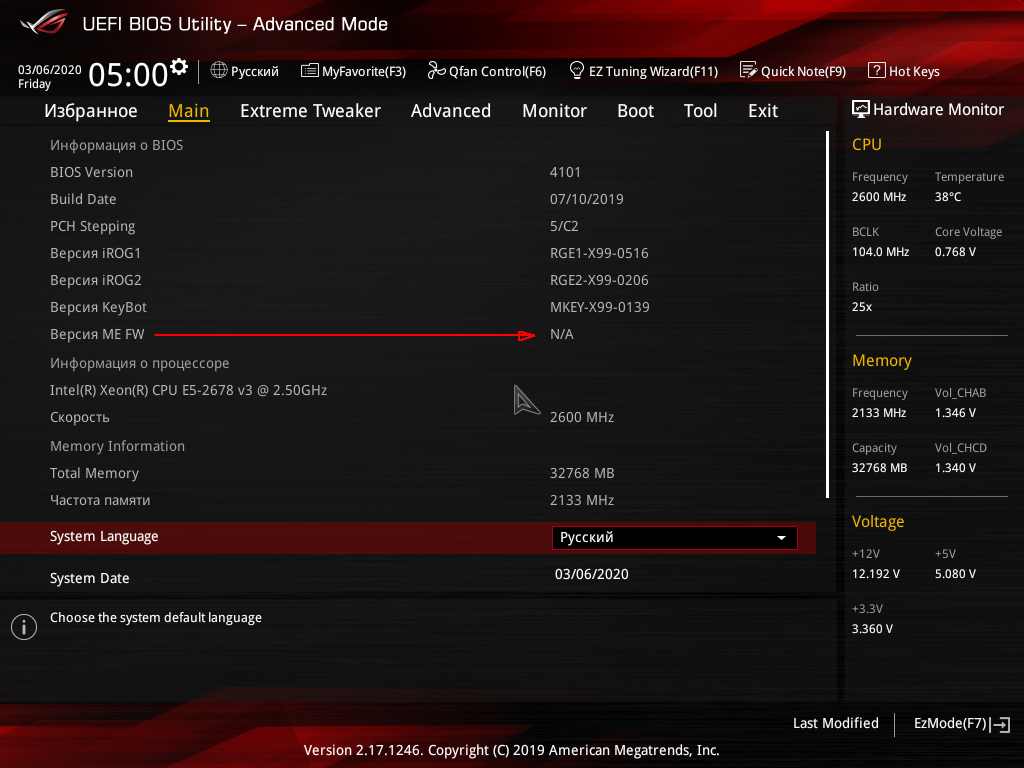Go to the Advanced tab
Screen dimensions: 1024x768
[451, 111]
